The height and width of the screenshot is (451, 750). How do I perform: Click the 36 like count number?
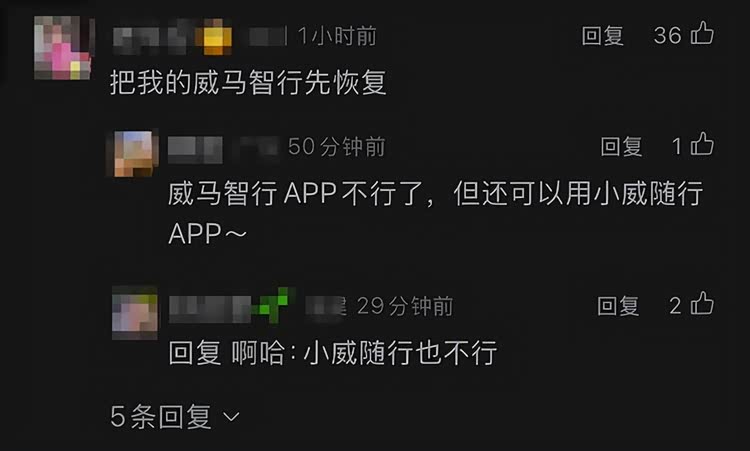pos(667,35)
